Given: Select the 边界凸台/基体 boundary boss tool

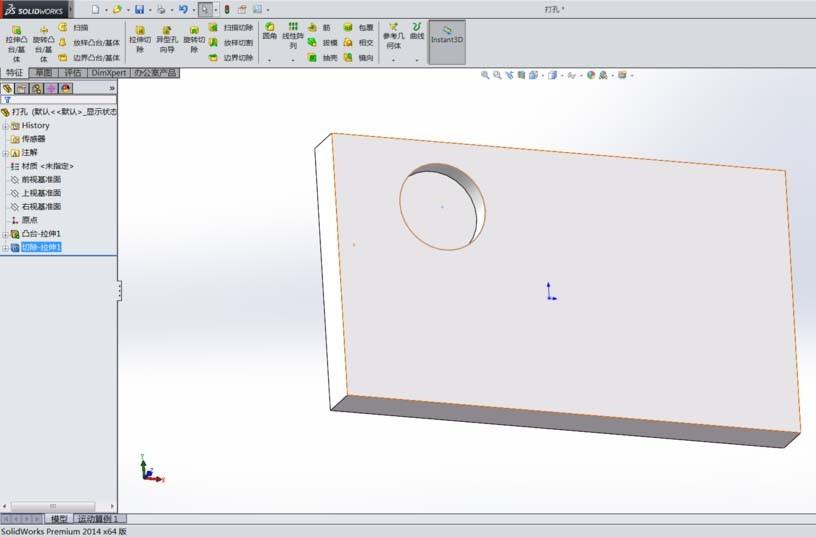Looking at the screenshot, I should [x=89, y=57].
